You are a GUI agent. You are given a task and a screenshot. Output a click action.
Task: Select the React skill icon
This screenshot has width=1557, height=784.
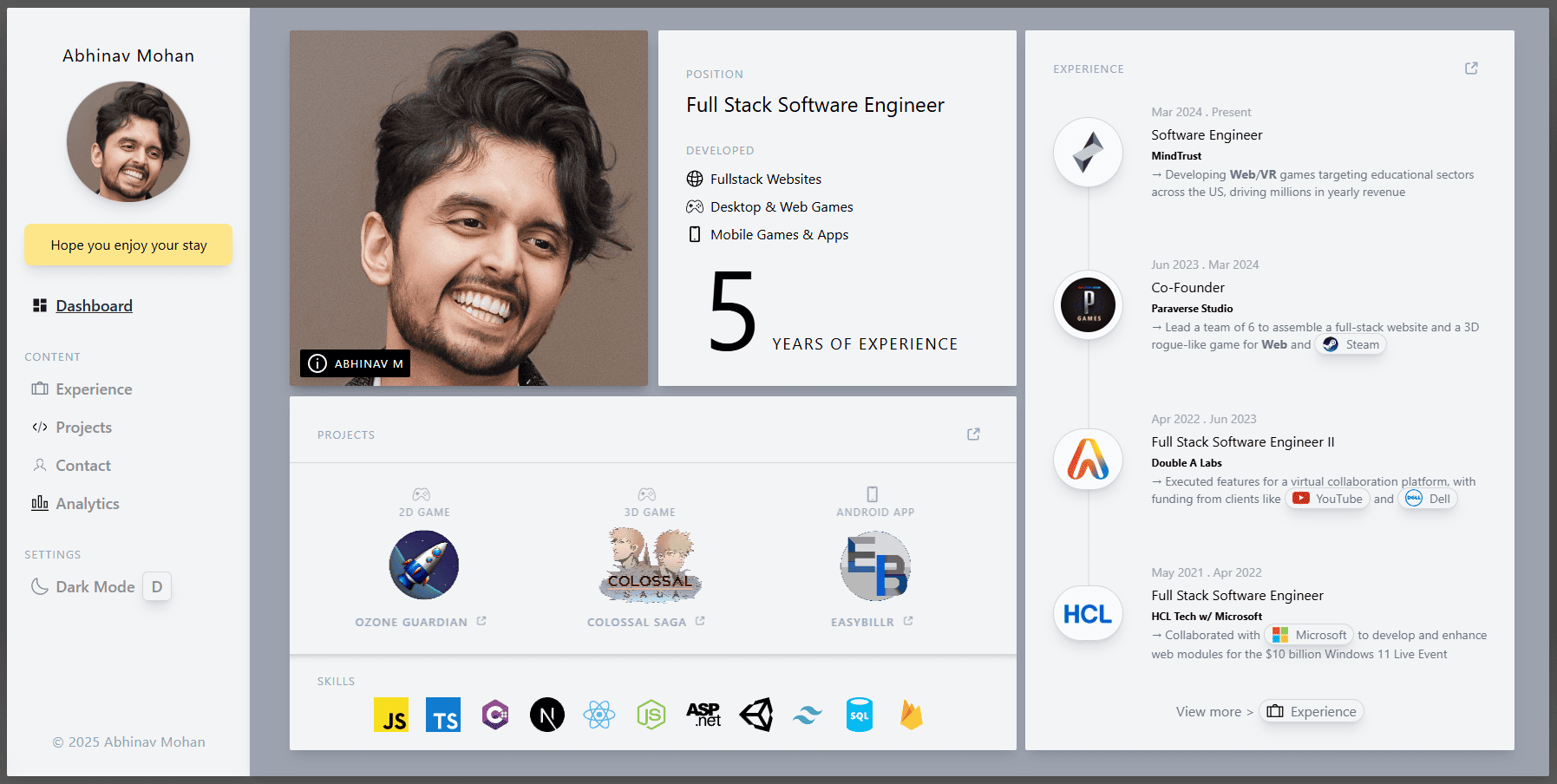(599, 715)
